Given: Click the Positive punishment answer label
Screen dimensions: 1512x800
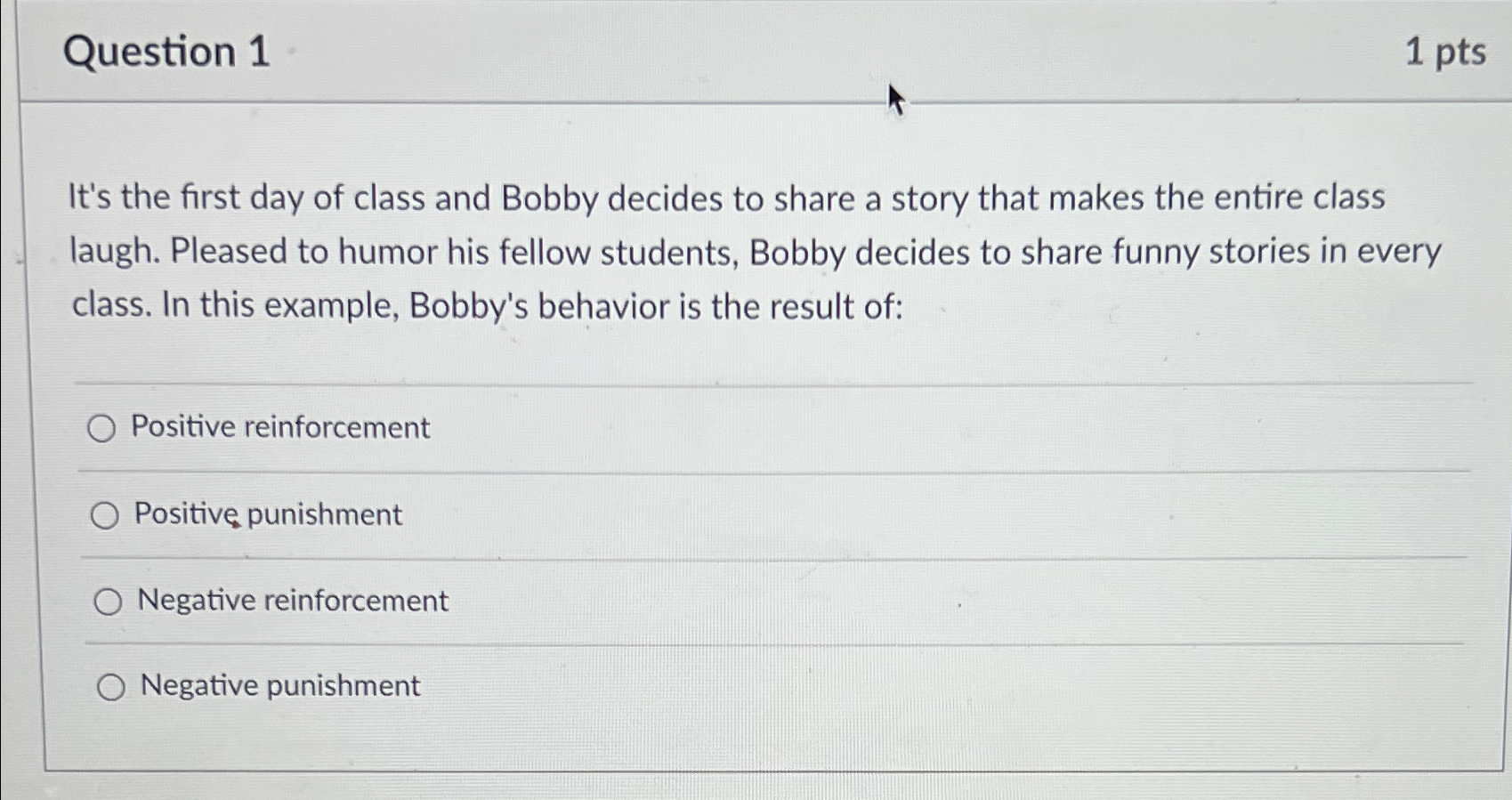Looking at the screenshot, I should click(x=266, y=514).
